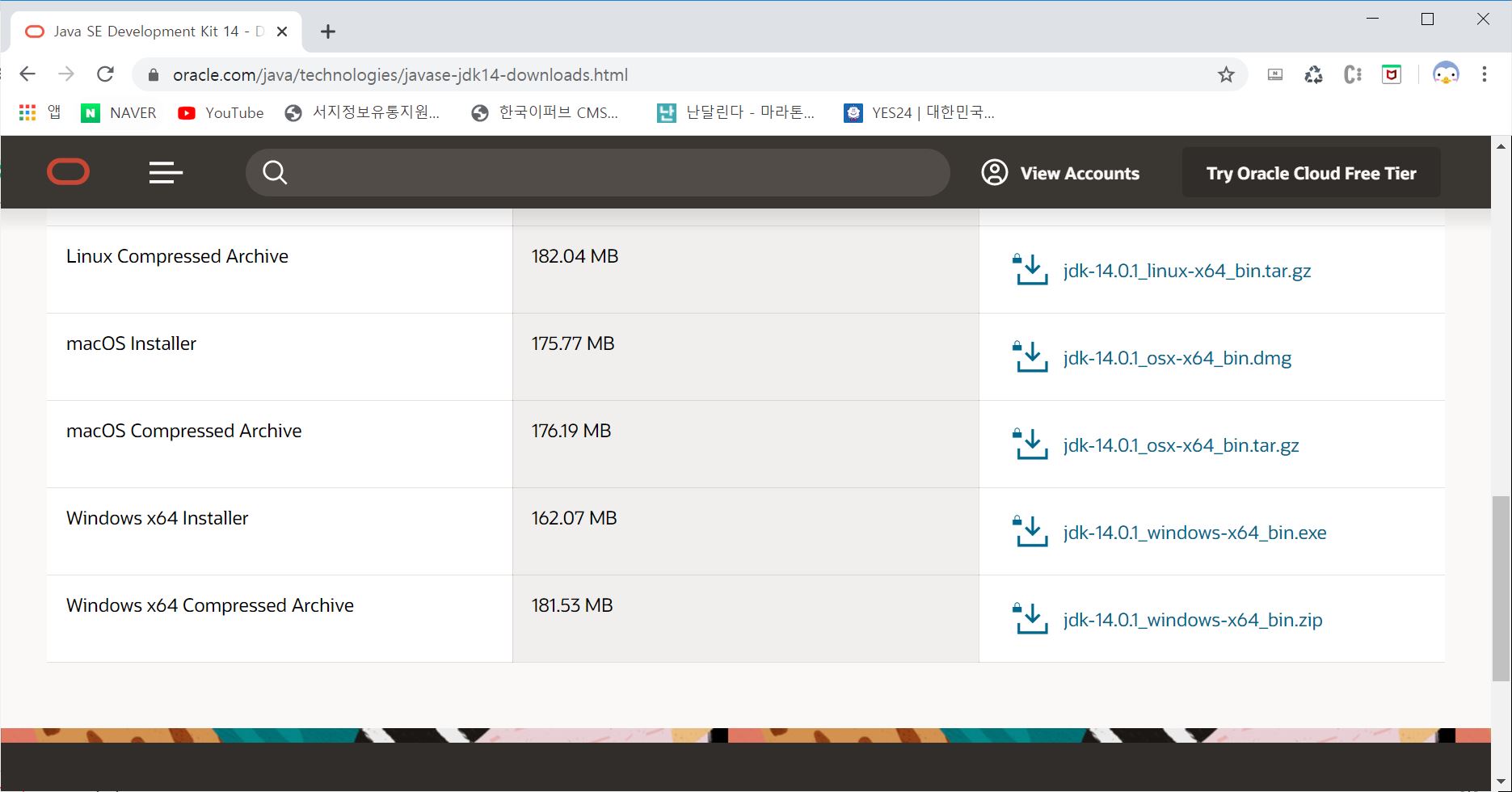Select the text Linux Compressed Archive
1512x792 pixels.
177,256
